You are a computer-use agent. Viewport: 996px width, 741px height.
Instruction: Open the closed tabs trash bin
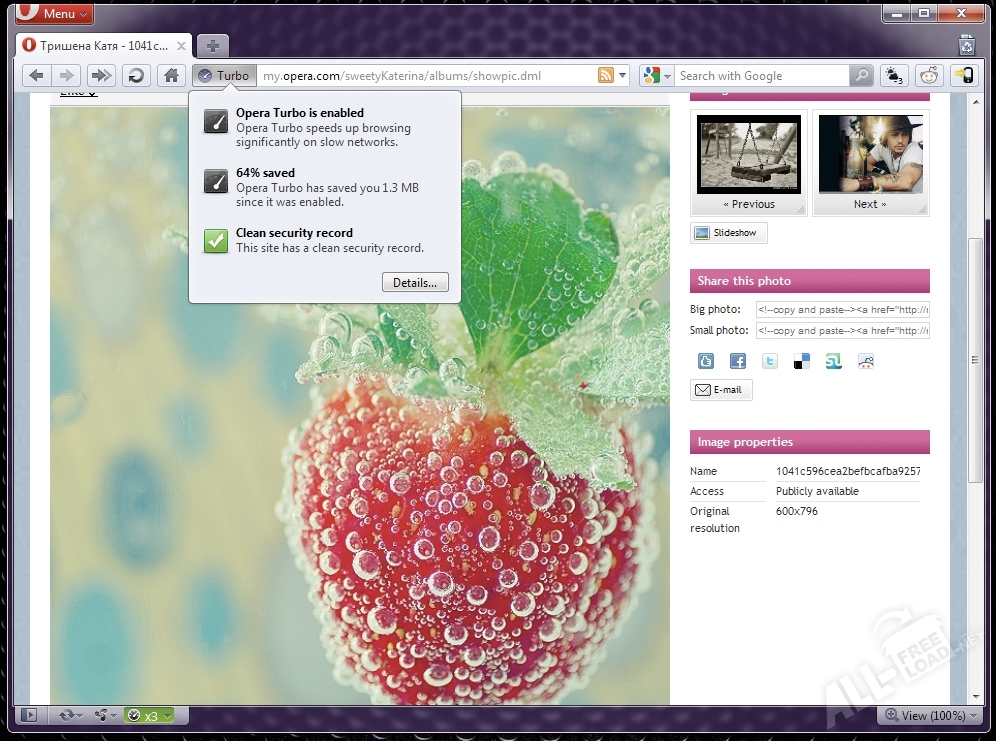(966, 44)
